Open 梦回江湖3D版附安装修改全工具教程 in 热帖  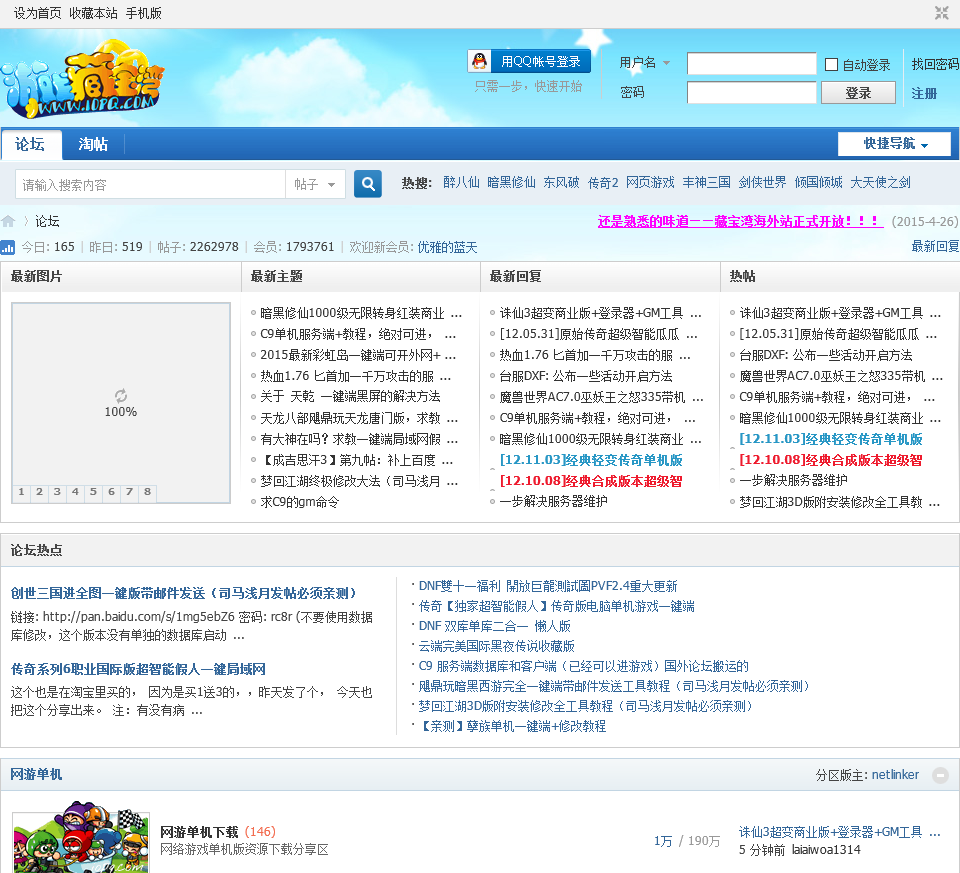(840, 502)
